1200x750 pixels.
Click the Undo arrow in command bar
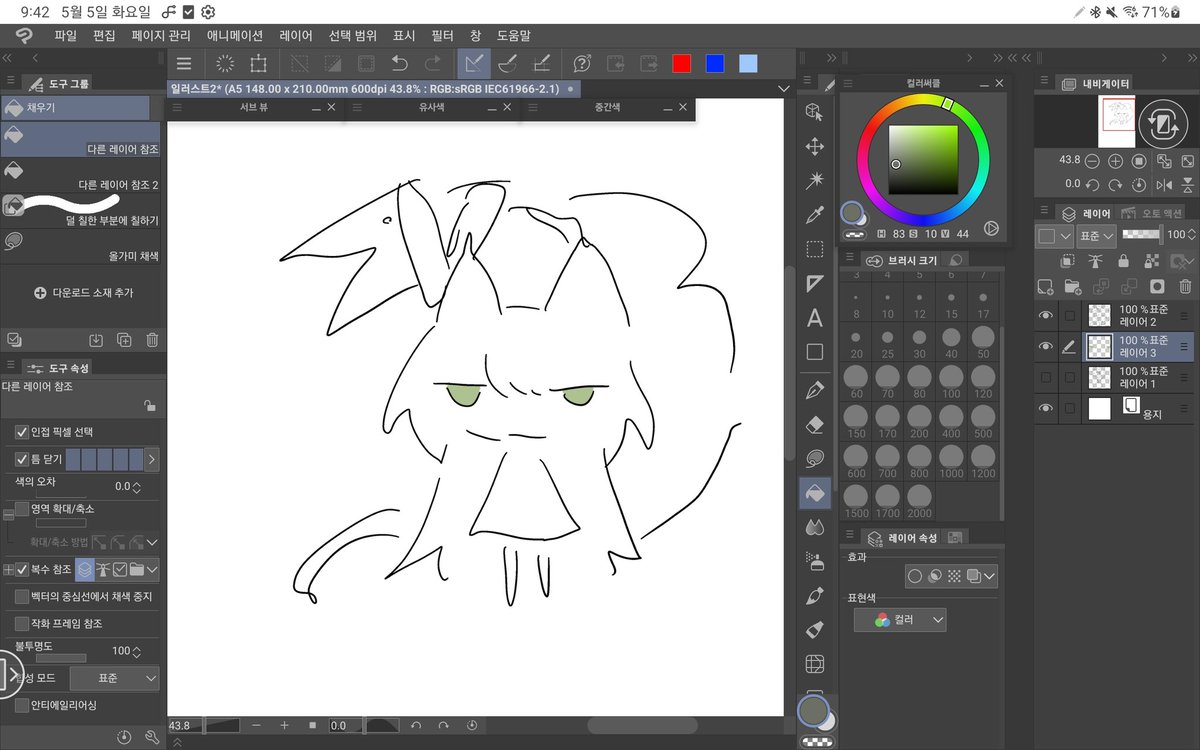click(x=399, y=64)
